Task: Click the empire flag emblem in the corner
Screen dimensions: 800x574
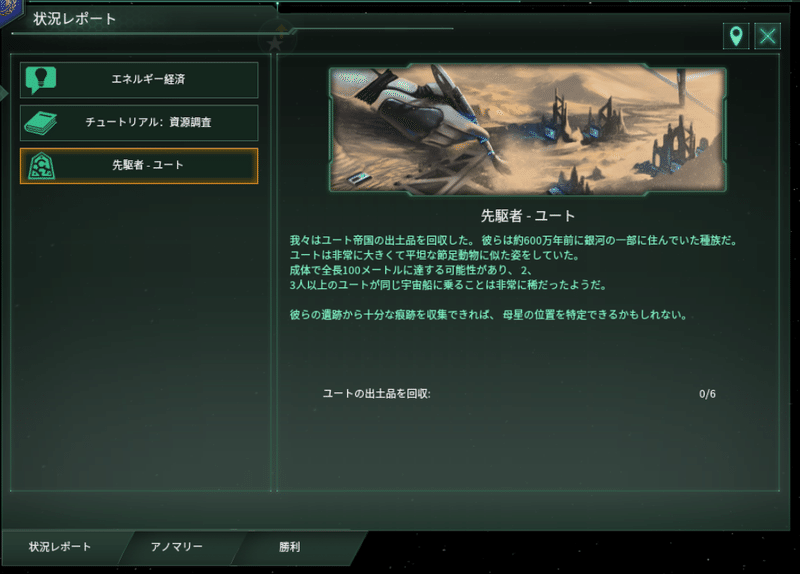Action: coord(9,11)
